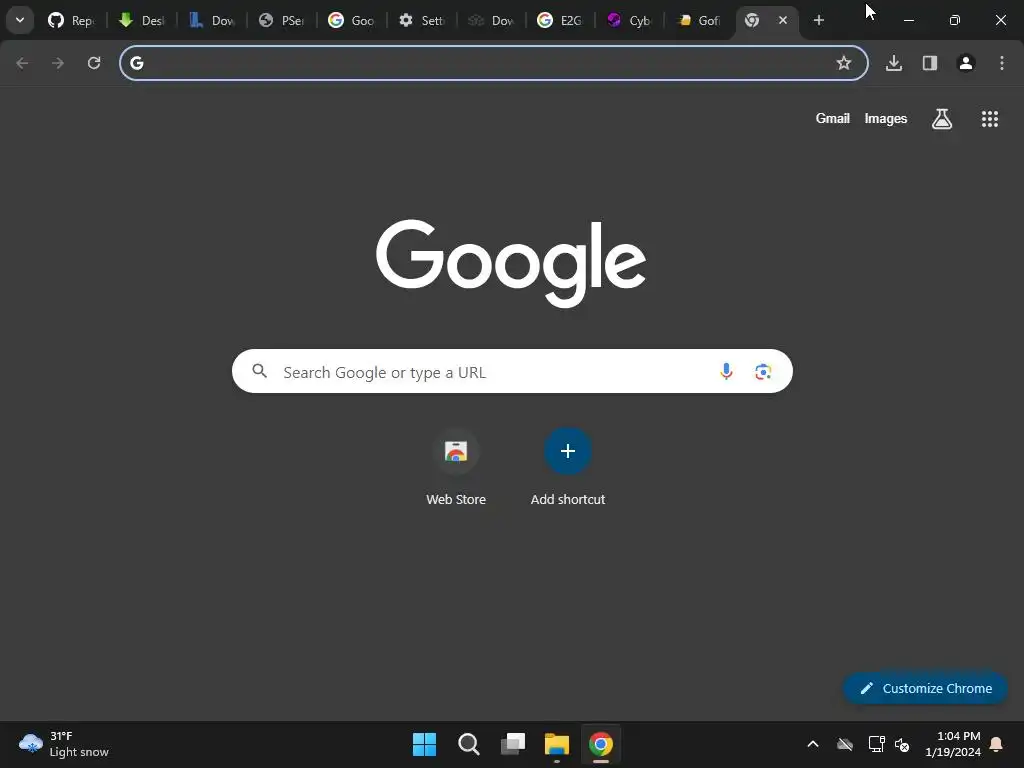
Task: Click the magnifier icon in search box
Action: 260,372
